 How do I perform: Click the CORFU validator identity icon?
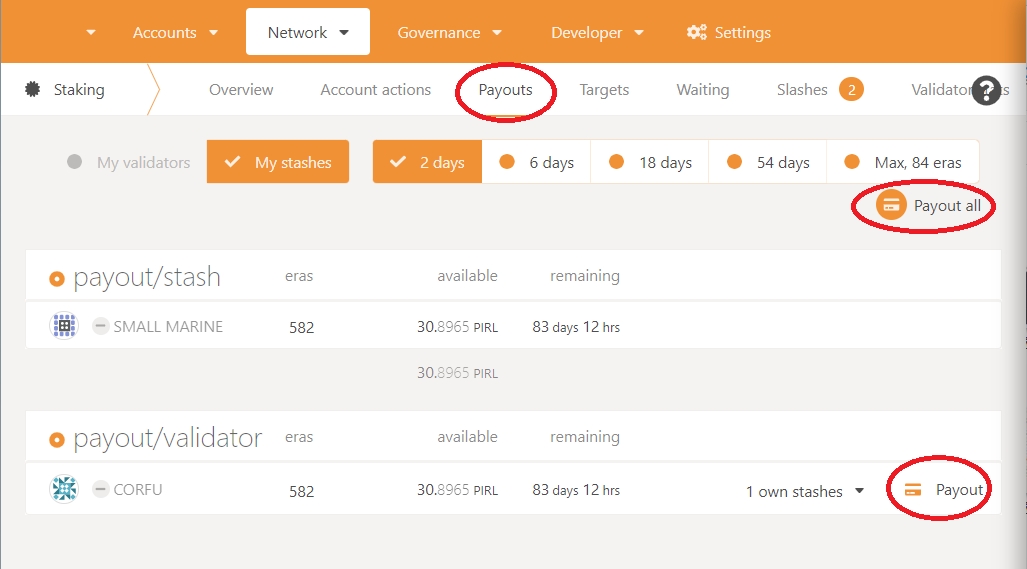click(64, 489)
